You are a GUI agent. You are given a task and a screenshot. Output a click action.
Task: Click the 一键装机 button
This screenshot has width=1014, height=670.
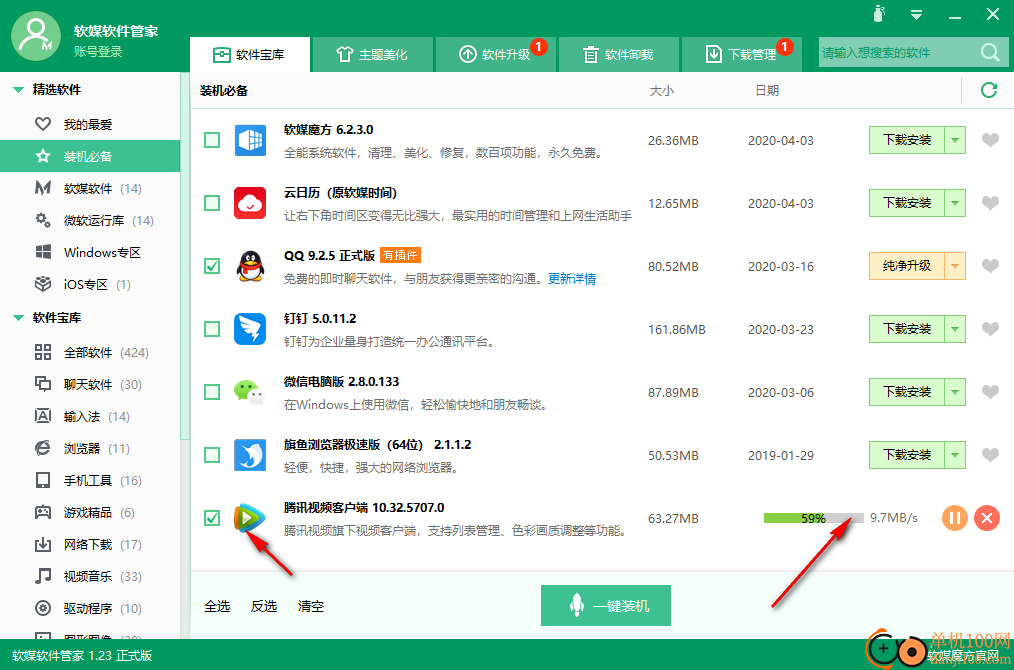[606, 605]
